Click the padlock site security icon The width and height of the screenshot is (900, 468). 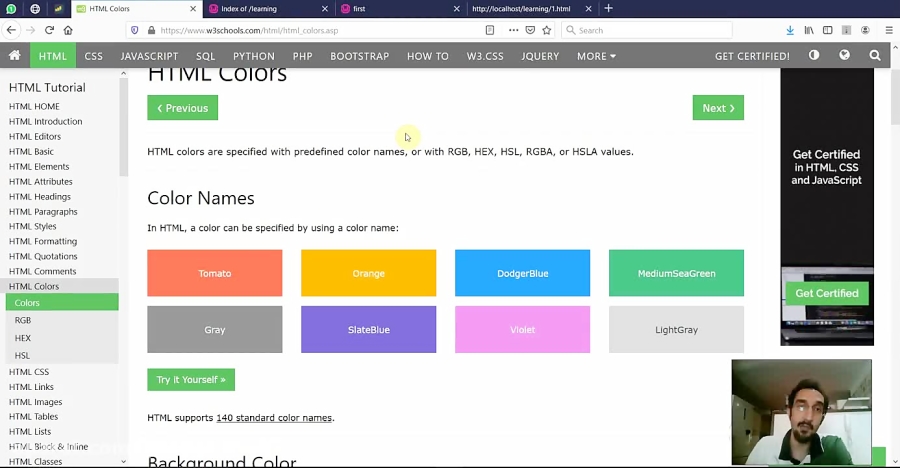(152, 30)
